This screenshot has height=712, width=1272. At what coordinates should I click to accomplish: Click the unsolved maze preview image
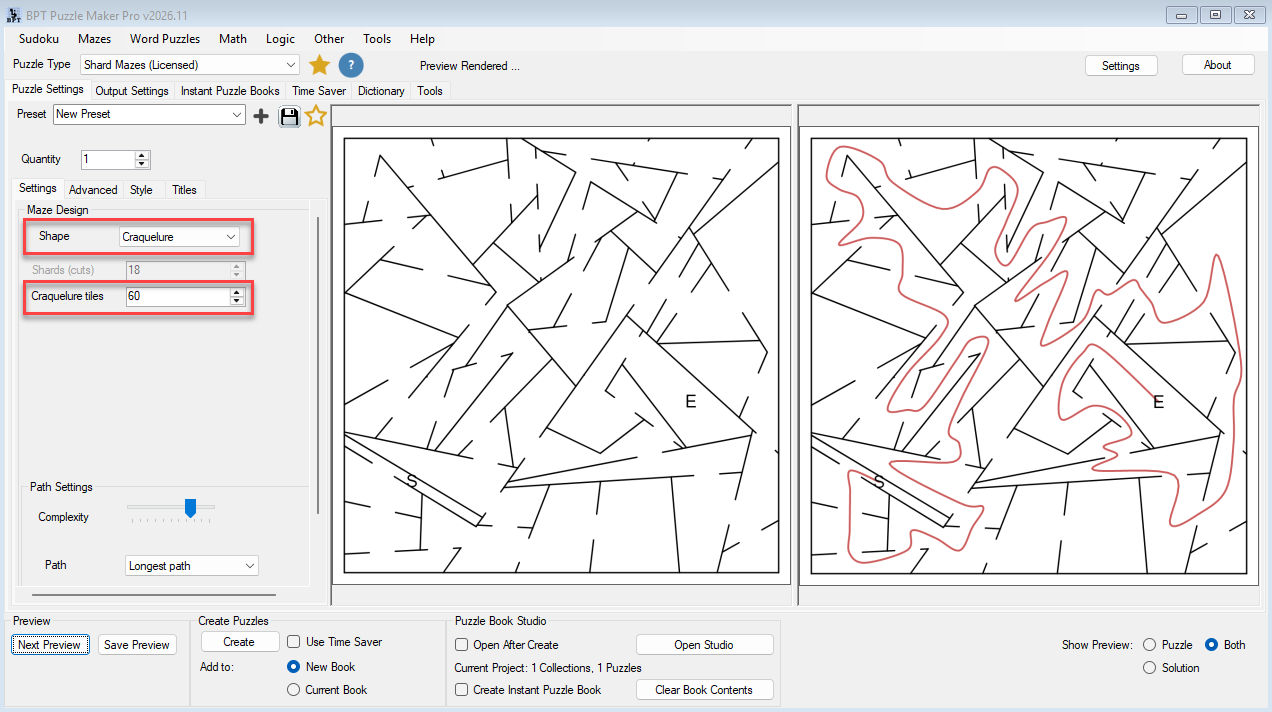[561, 355]
